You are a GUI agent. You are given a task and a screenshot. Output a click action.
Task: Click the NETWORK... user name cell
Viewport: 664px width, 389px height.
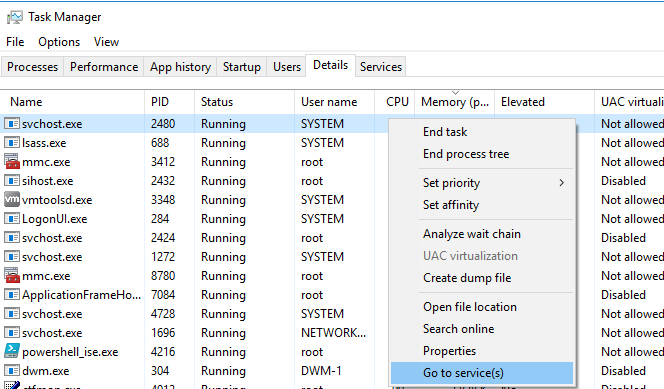click(x=333, y=333)
